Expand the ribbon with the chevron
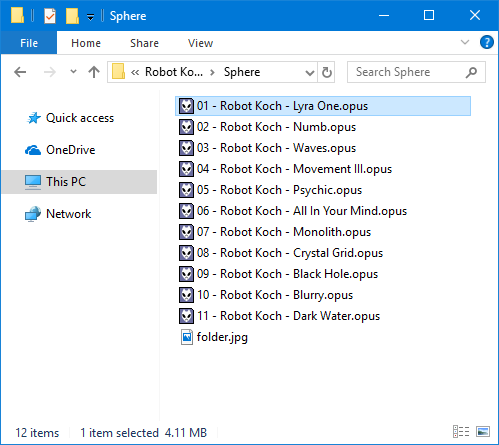Image resolution: width=499 pixels, height=445 pixels. pos(465,42)
